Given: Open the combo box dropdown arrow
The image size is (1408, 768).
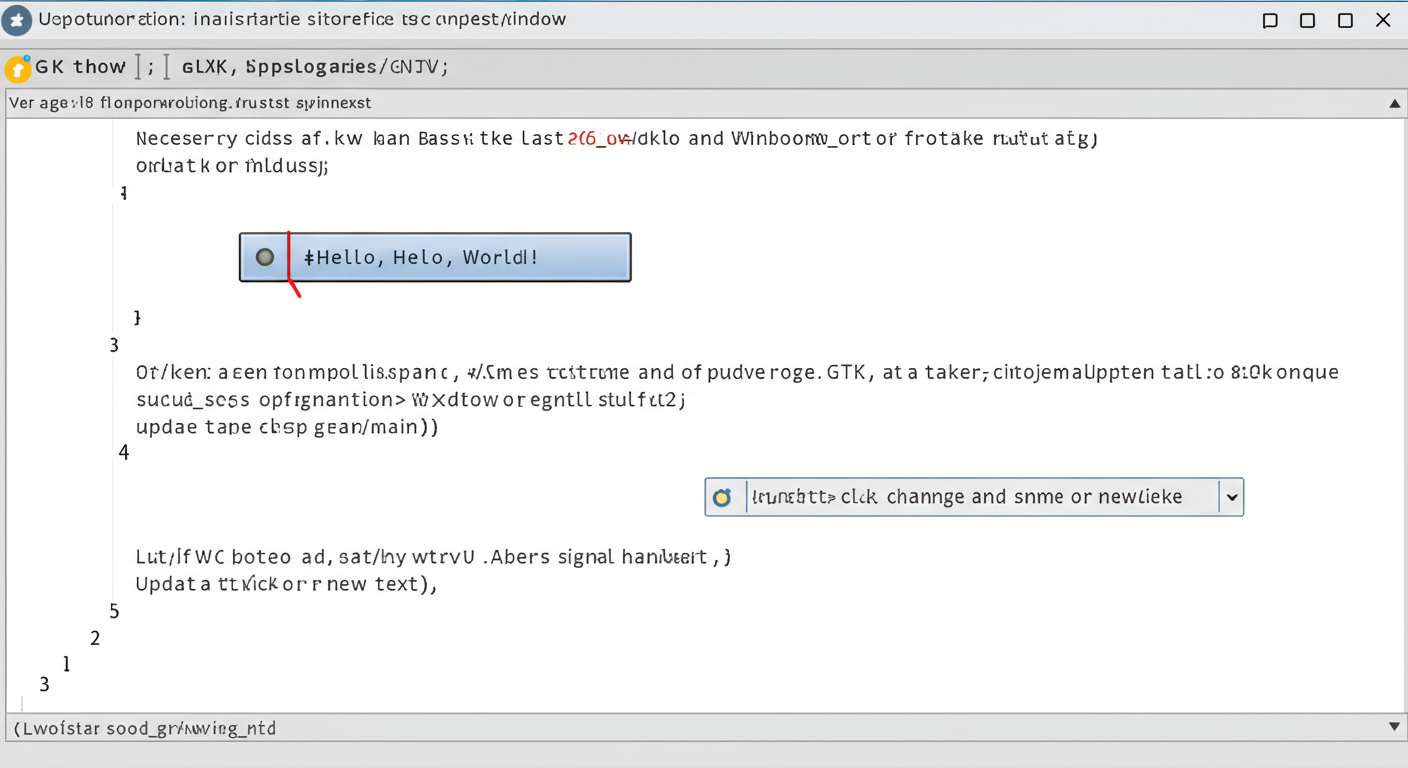Looking at the screenshot, I should click(1231, 497).
